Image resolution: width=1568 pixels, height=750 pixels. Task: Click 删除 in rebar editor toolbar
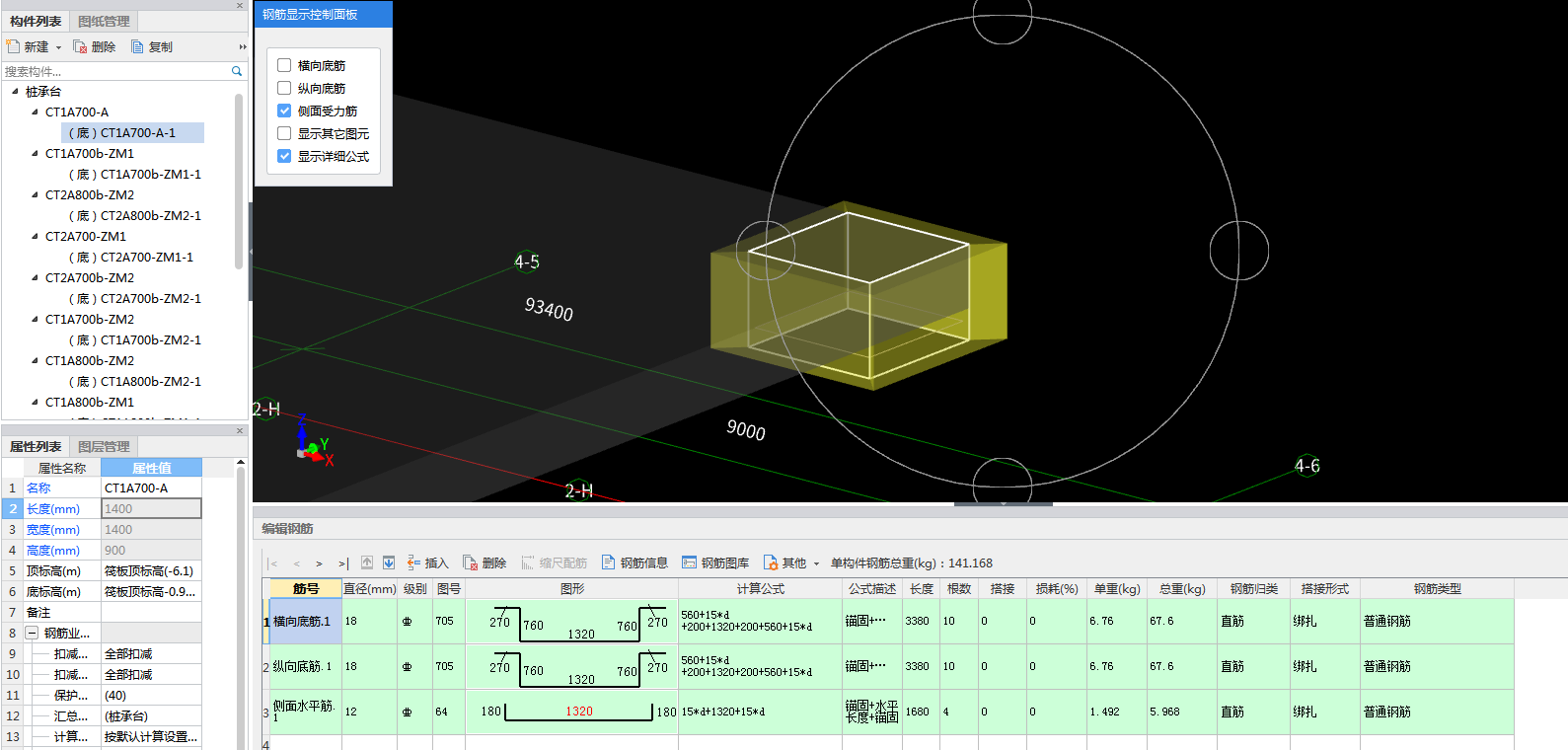point(485,562)
